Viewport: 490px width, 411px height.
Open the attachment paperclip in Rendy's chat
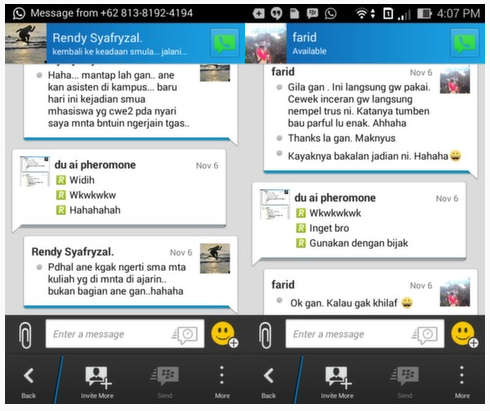(x=25, y=335)
